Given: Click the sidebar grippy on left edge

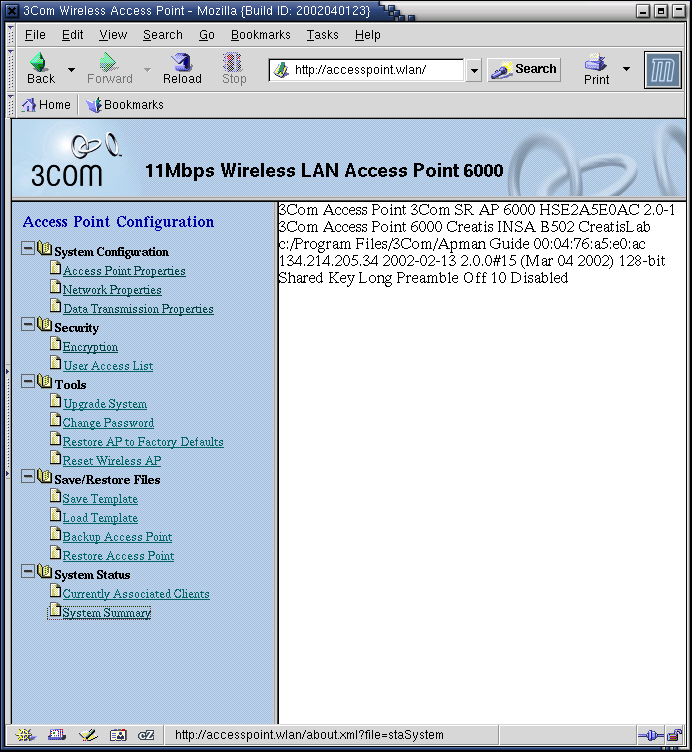Looking at the screenshot, I should (8, 422).
